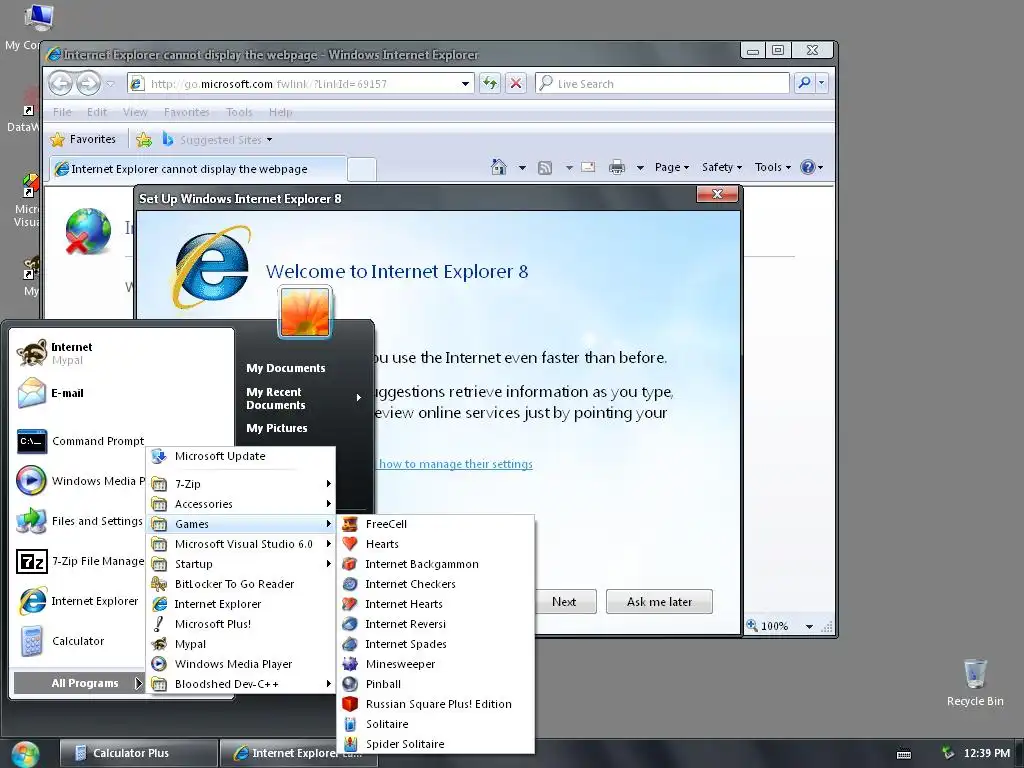Open Internet Explorer in All Programs list
Image resolution: width=1024 pixels, height=768 pixels.
click(x=240, y=604)
